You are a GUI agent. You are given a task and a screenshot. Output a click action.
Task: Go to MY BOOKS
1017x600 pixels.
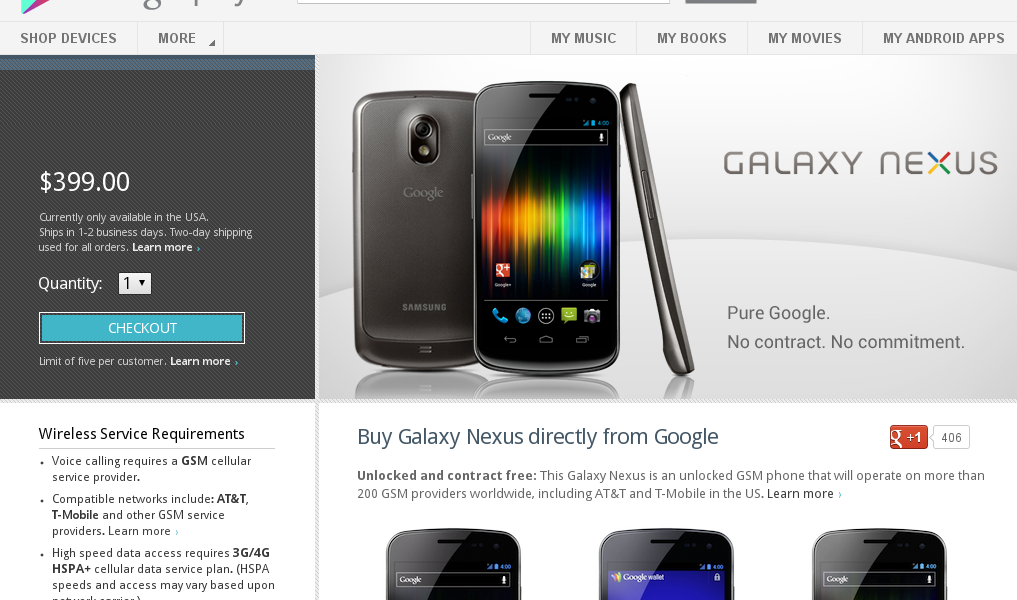coord(692,38)
